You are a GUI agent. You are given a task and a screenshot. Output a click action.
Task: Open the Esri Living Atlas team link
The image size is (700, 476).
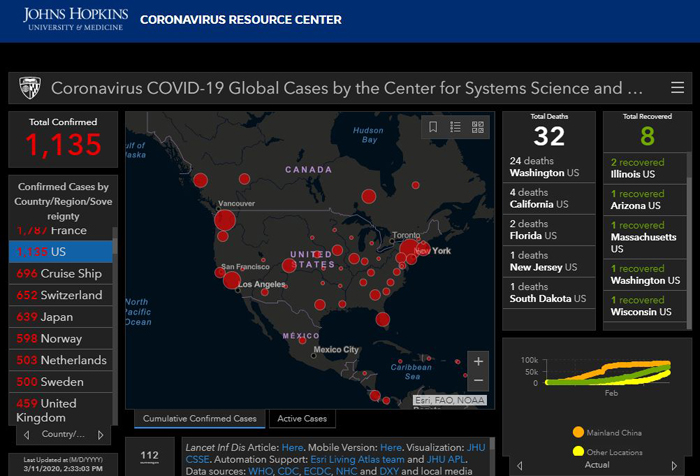click(357, 459)
